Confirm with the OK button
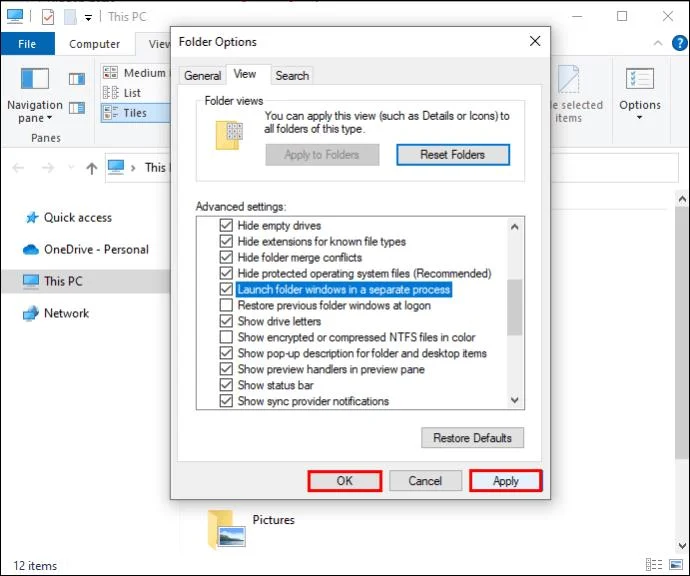690x576 pixels. (x=345, y=481)
